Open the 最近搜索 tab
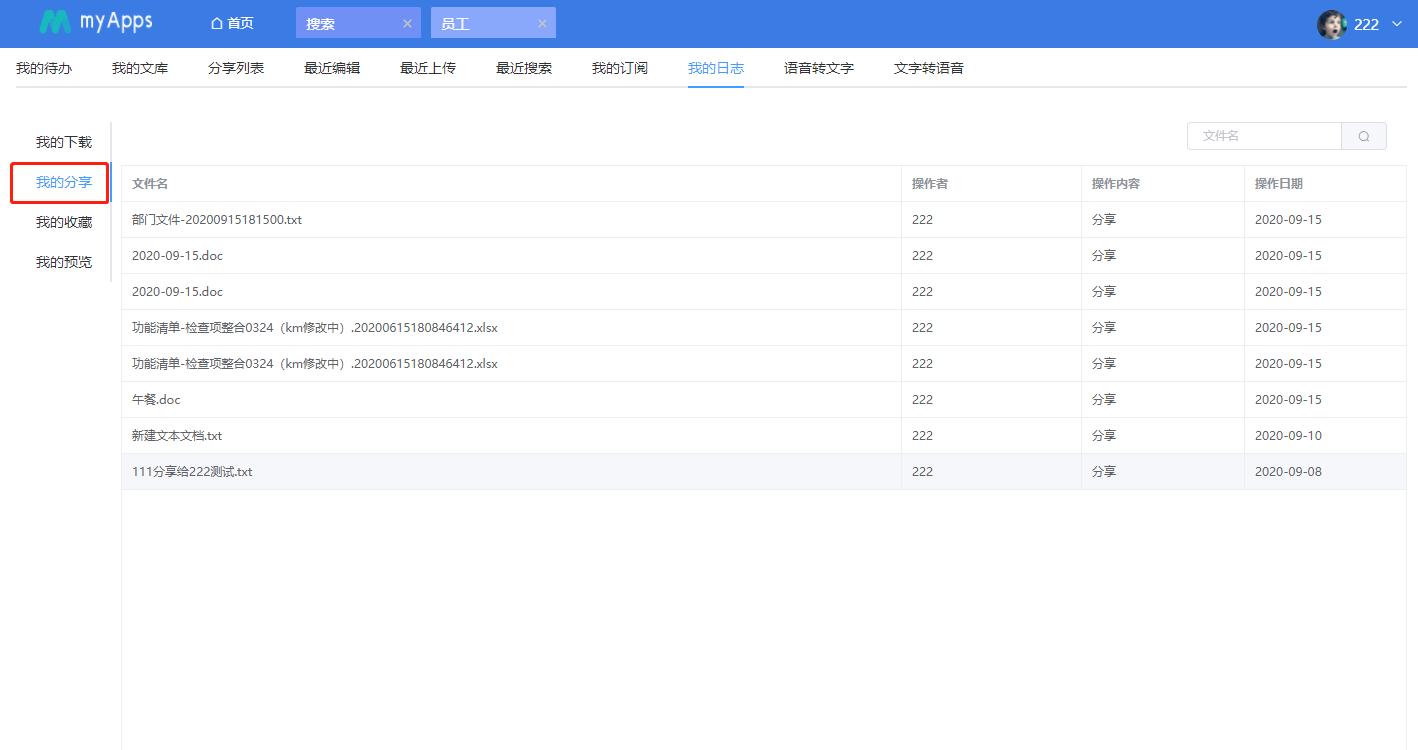This screenshot has width=1418, height=750. click(x=524, y=68)
